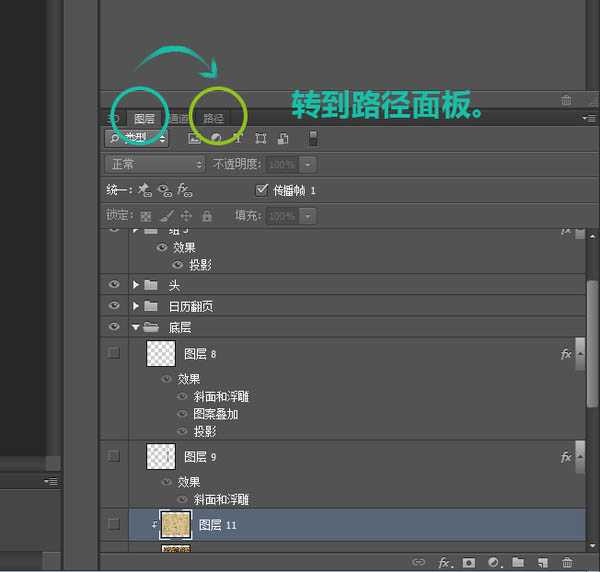Filter for type layers icon
This screenshot has height=572, width=600.
pyautogui.click(x=238, y=138)
